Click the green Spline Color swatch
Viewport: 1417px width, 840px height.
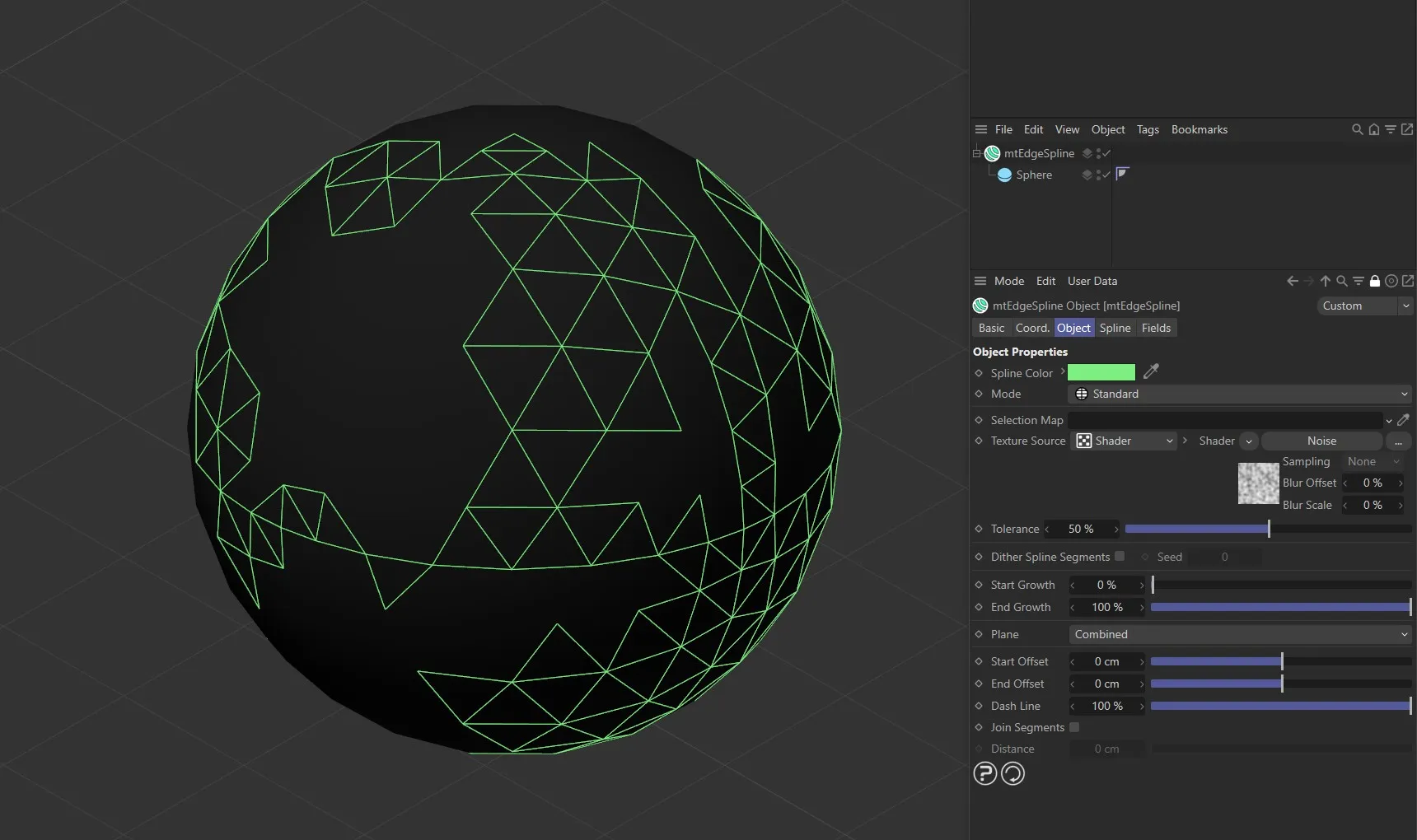pyautogui.click(x=1101, y=372)
